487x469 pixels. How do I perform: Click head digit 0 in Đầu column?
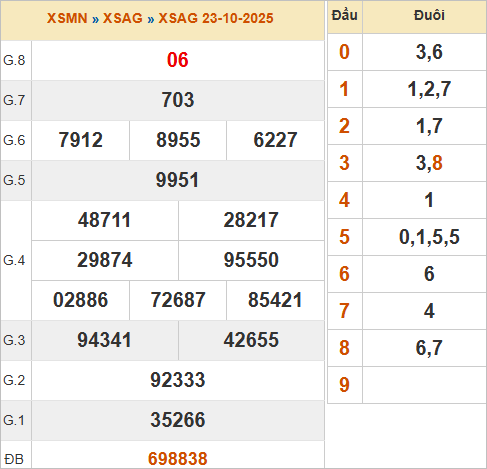[344, 52]
